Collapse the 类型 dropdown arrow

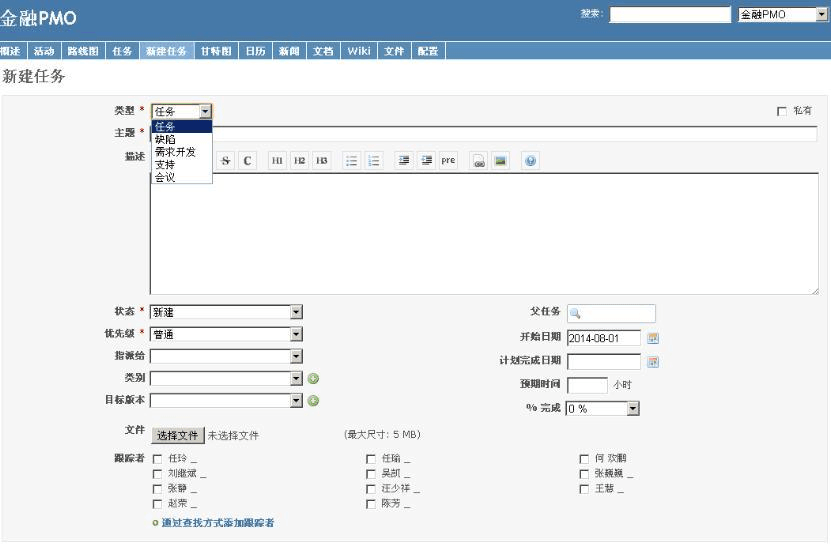click(205, 111)
